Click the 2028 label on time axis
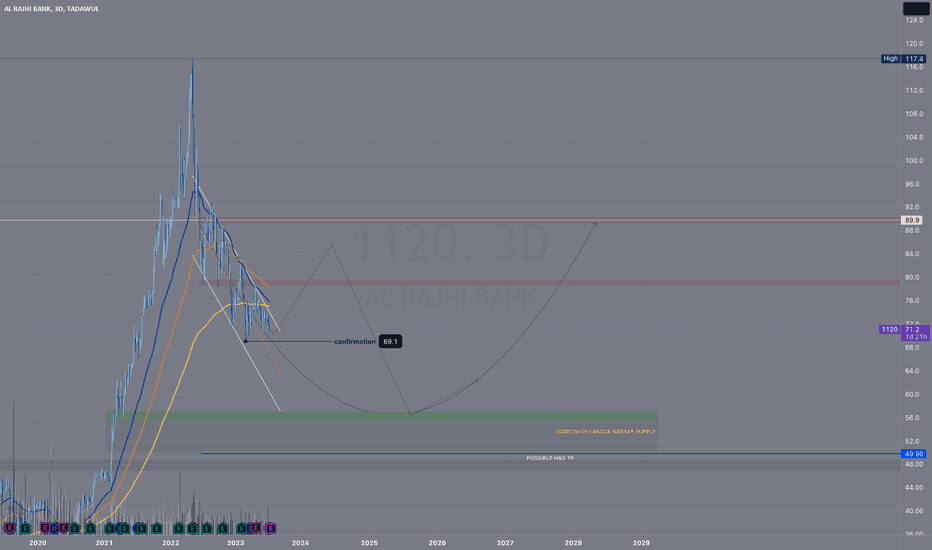 point(574,543)
